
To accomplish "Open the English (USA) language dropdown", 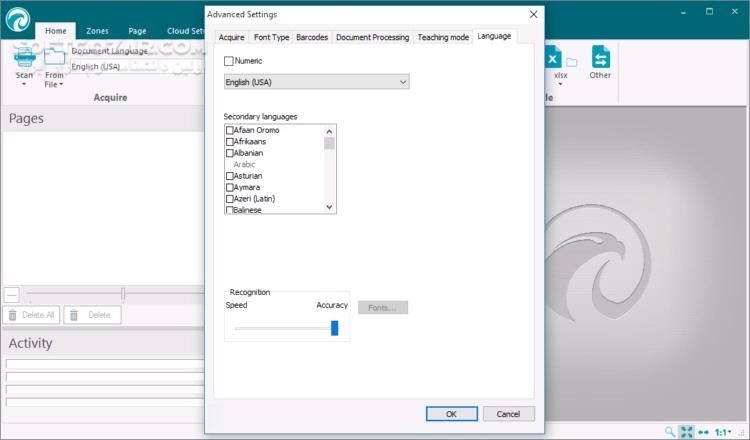I will coord(317,82).
